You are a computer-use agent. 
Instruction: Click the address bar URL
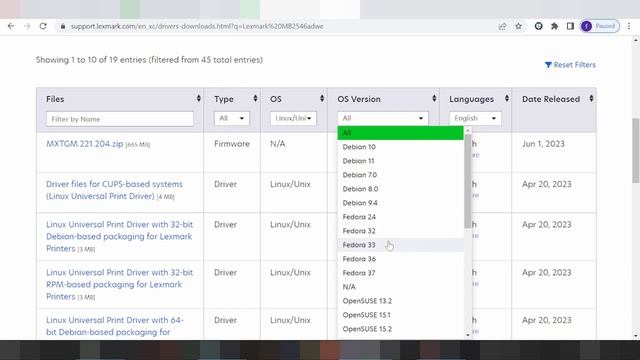pyautogui.click(x=197, y=26)
